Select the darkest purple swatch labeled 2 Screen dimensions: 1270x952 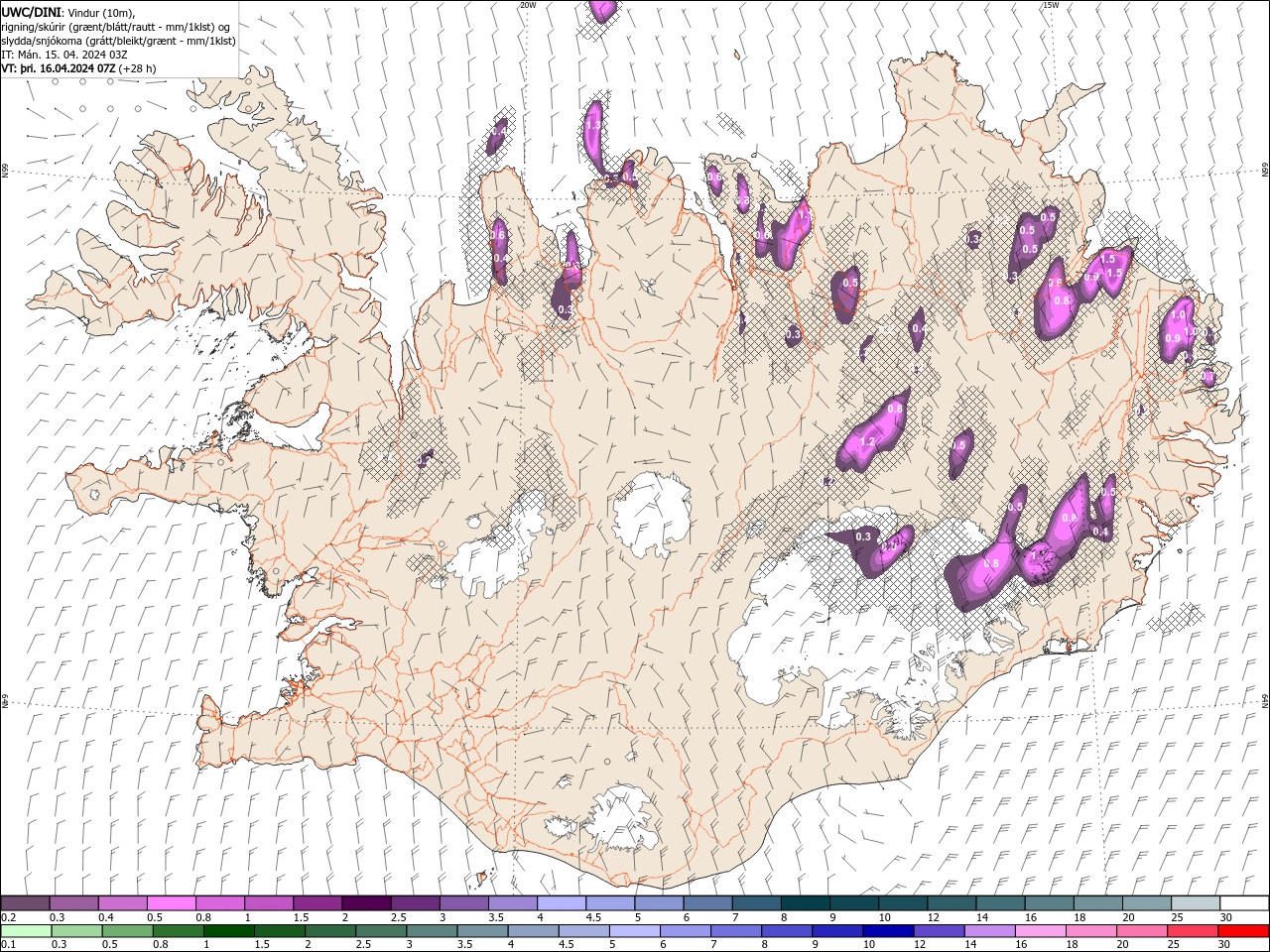(365, 903)
